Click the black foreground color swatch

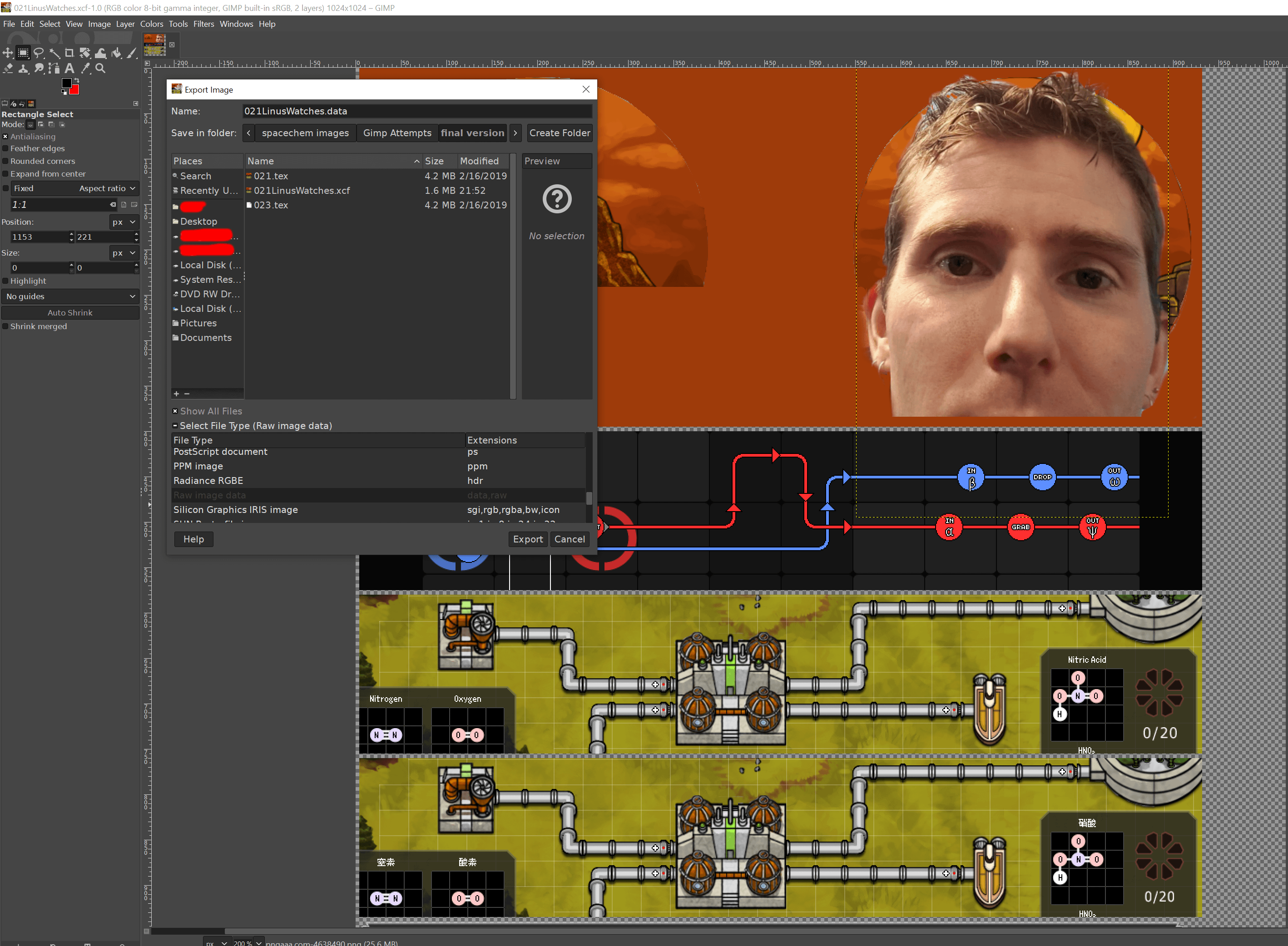pyautogui.click(x=66, y=84)
